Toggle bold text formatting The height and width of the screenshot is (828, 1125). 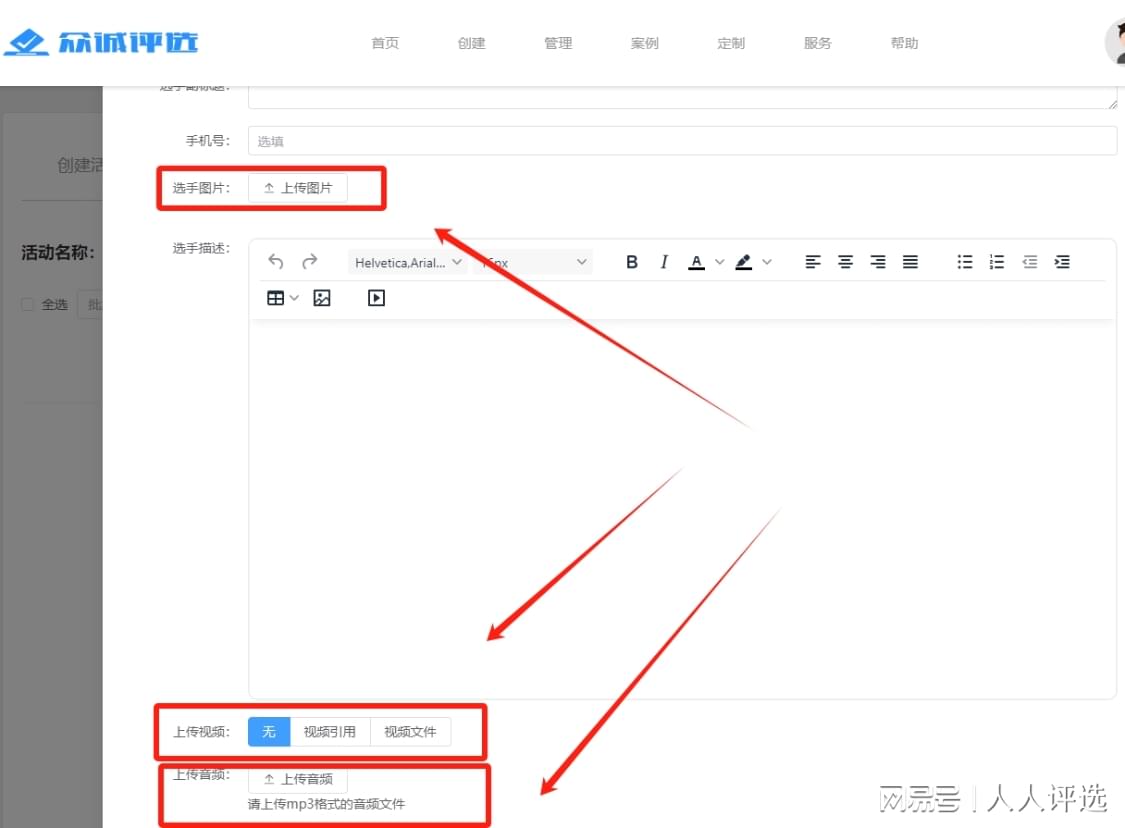(632, 262)
